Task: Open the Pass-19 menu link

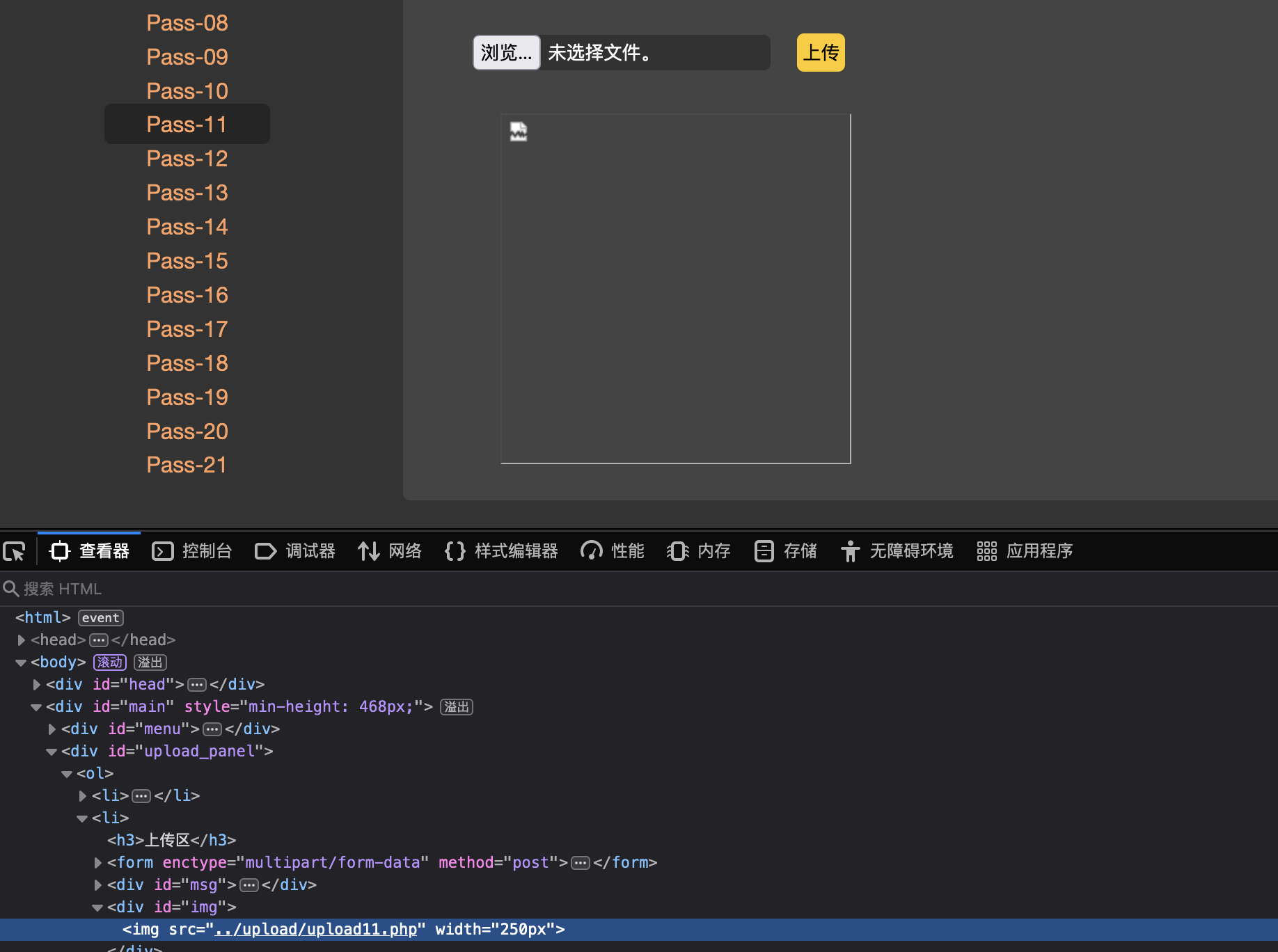Action: click(187, 397)
